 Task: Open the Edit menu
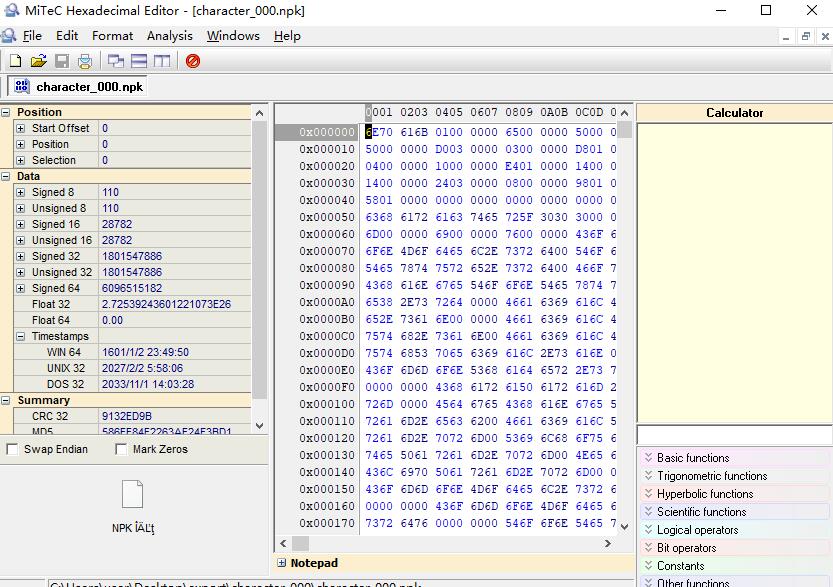tap(67, 36)
